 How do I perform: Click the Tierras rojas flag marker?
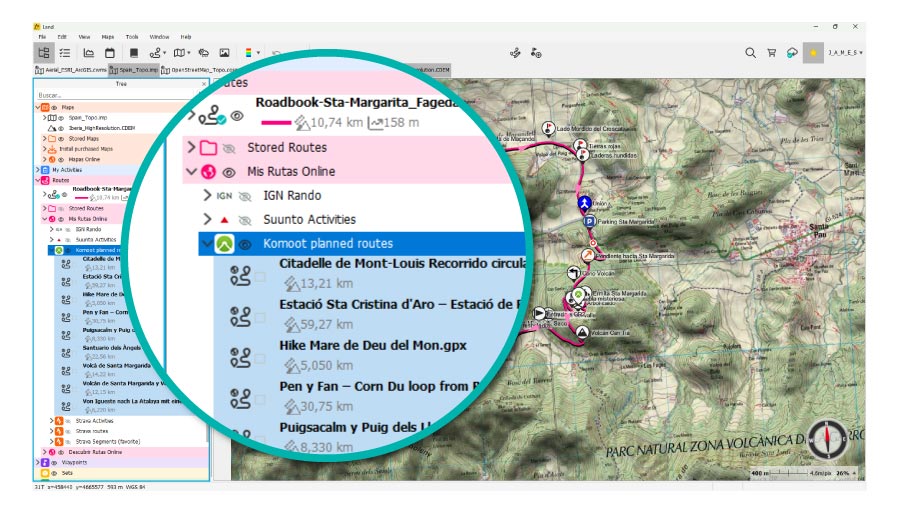pyautogui.click(x=580, y=145)
